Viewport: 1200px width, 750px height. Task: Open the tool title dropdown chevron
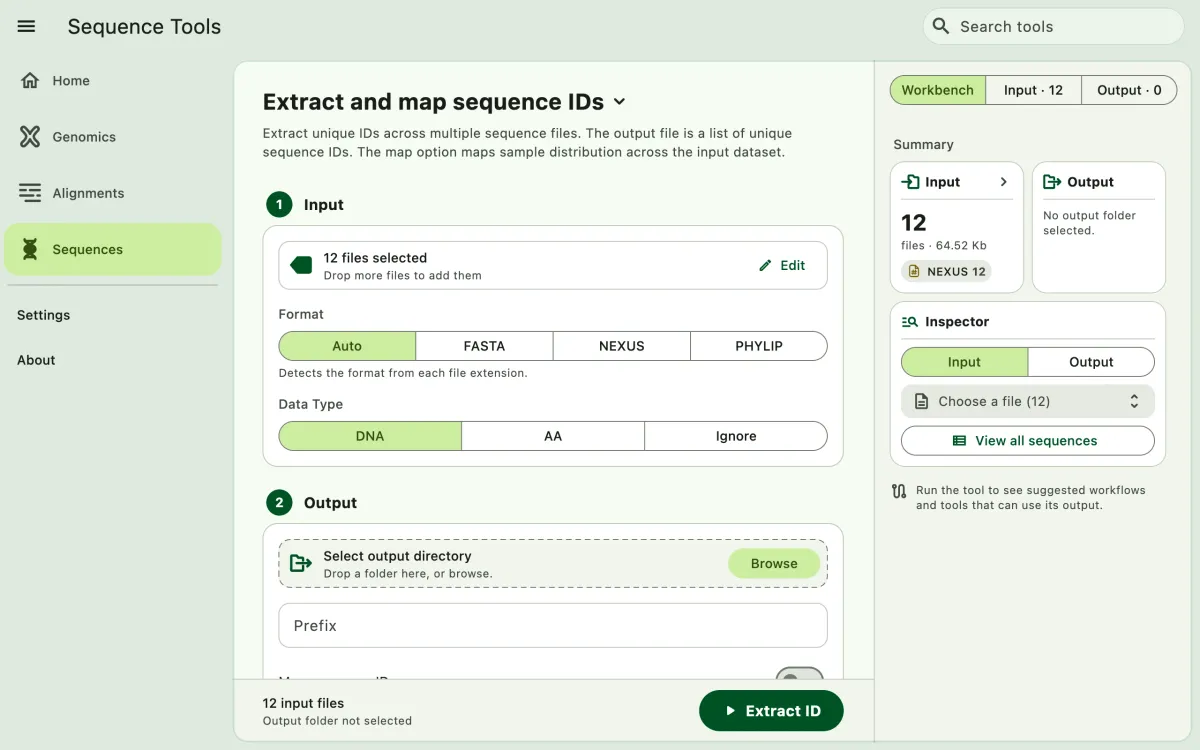[619, 102]
